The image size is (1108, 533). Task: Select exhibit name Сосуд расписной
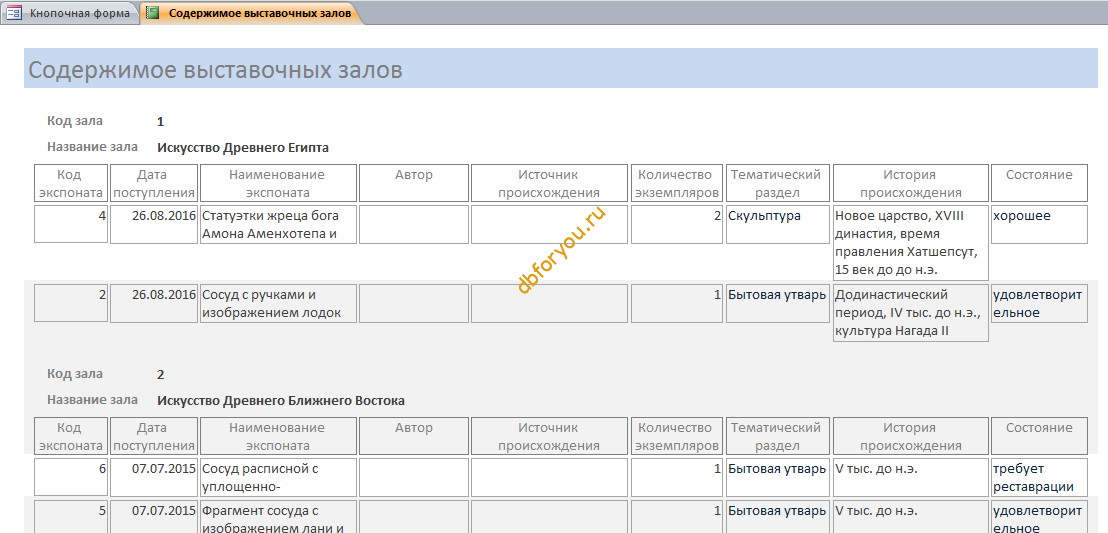click(x=278, y=476)
